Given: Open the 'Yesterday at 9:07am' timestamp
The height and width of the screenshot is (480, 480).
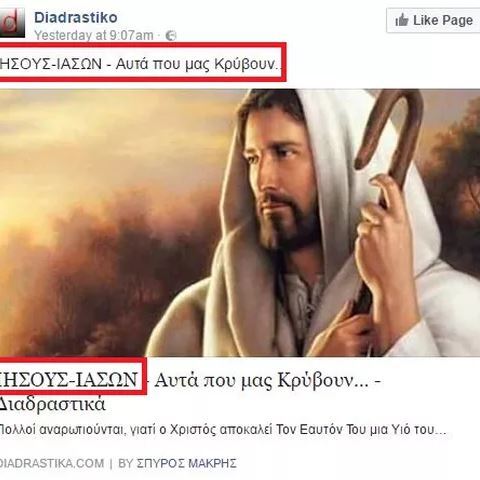Looking at the screenshot, I should pyautogui.click(x=94, y=35).
